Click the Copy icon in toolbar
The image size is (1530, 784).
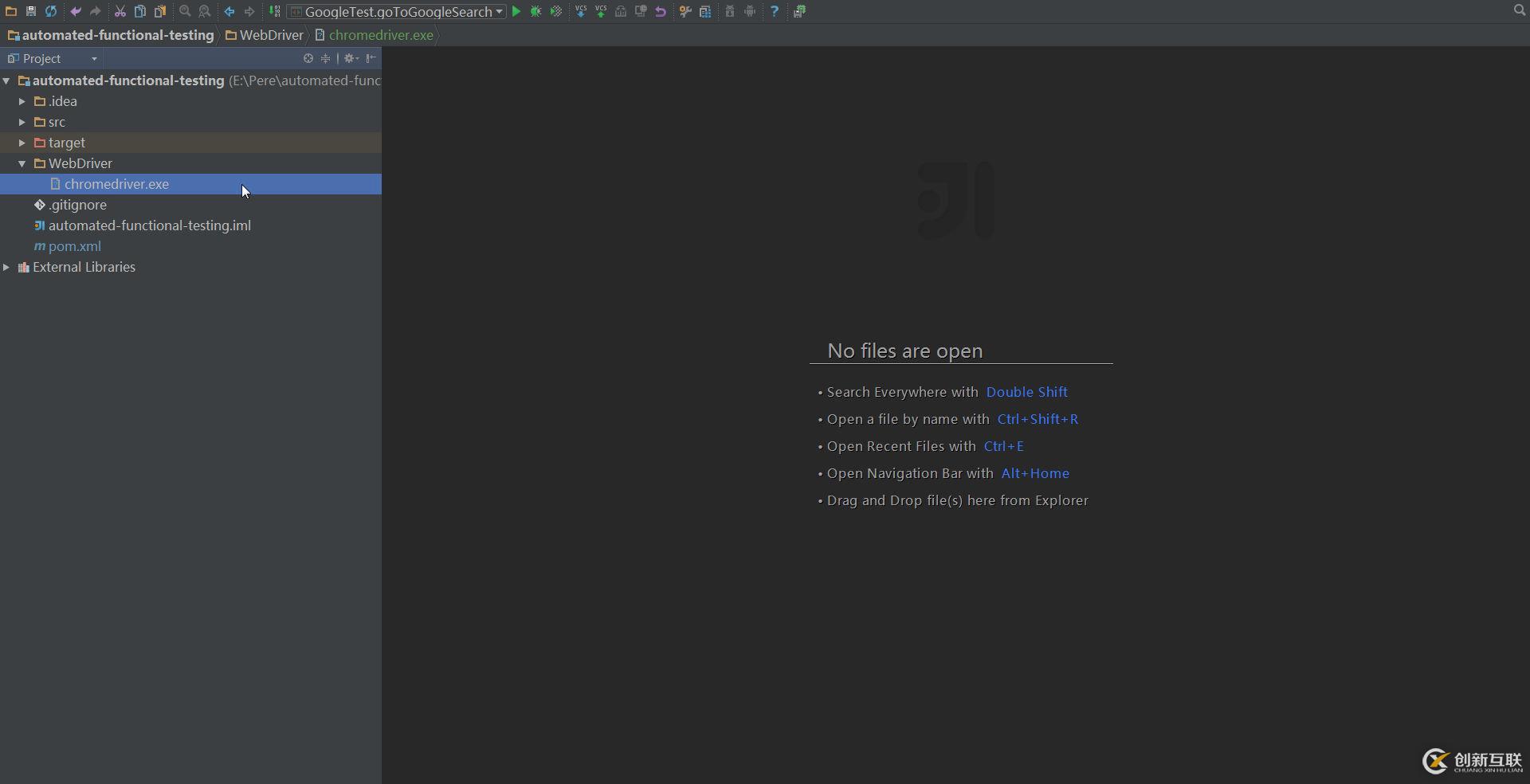140,11
